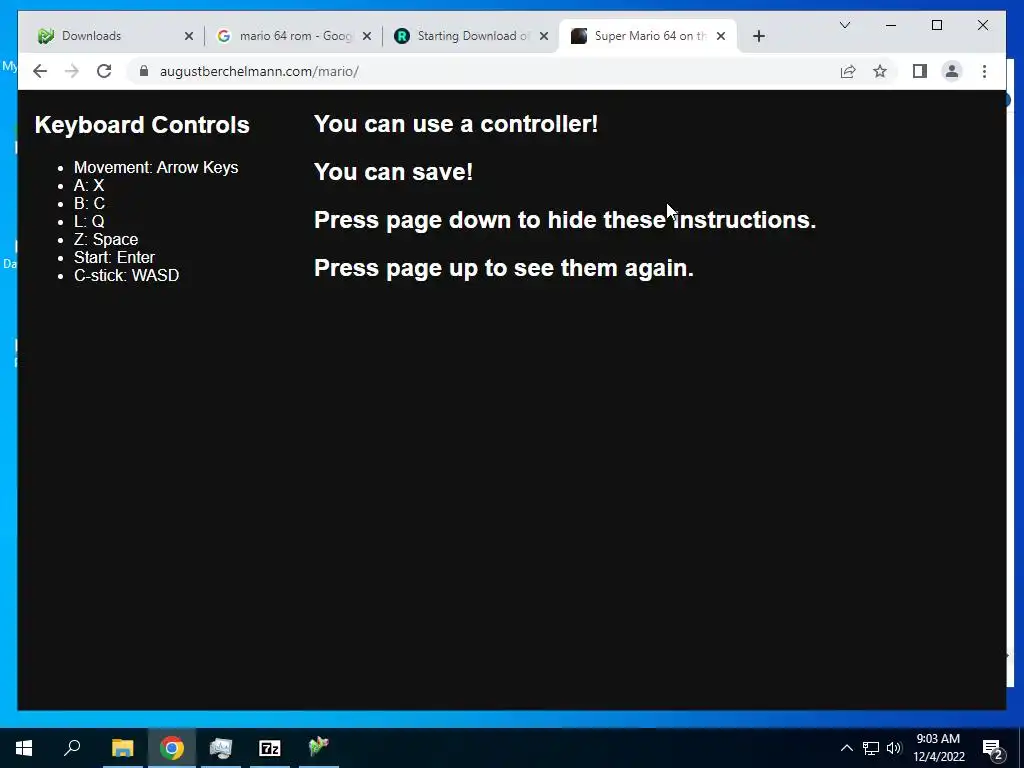Open network status tray icon

point(871,748)
